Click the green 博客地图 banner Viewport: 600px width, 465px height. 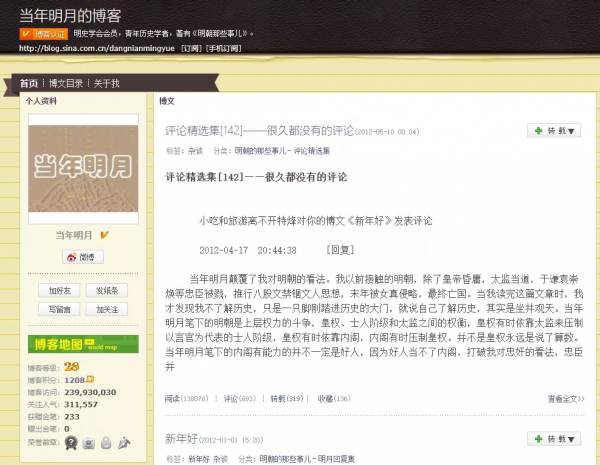(83, 344)
